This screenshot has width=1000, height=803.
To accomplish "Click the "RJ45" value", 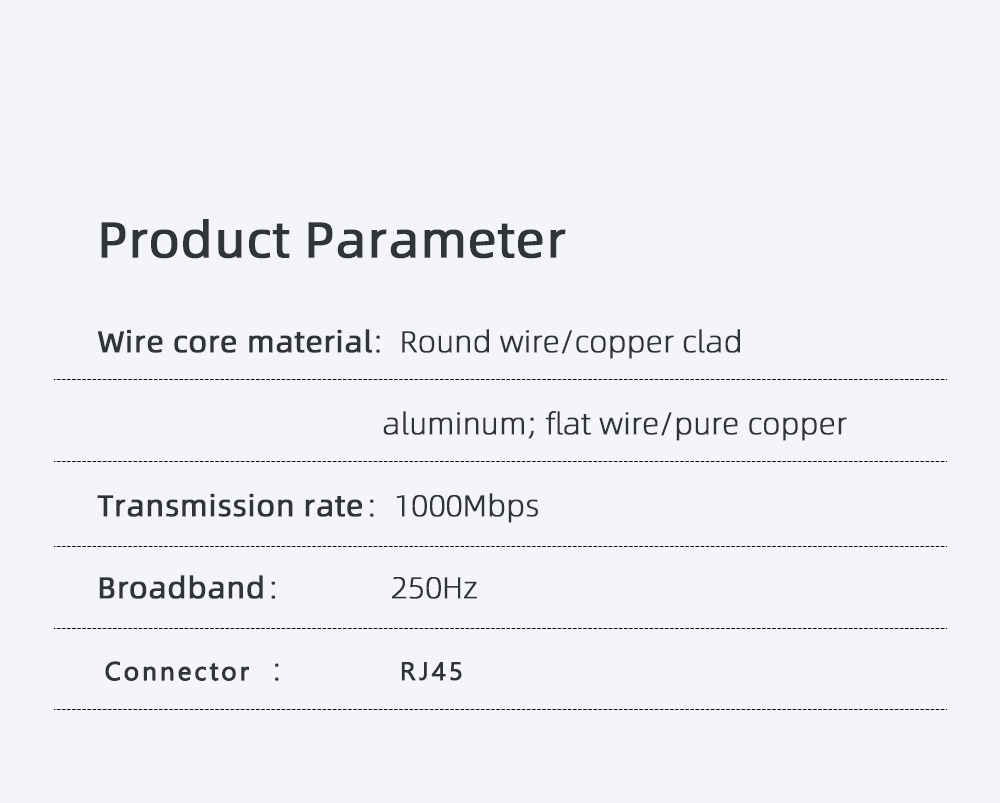I will pos(432,671).
